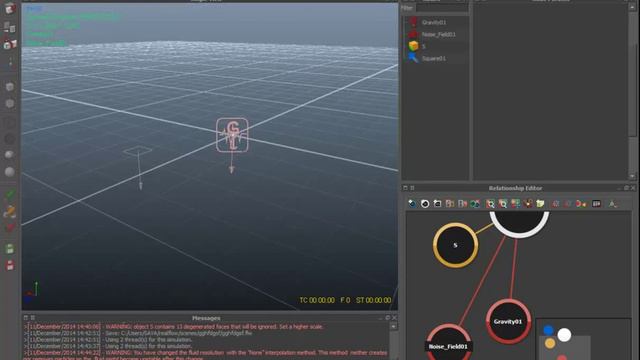Image resolution: width=640 pixels, height=360 pixels.
Task: Click the red cube with white box icon in left toolbar
Action: pos(10,44)
